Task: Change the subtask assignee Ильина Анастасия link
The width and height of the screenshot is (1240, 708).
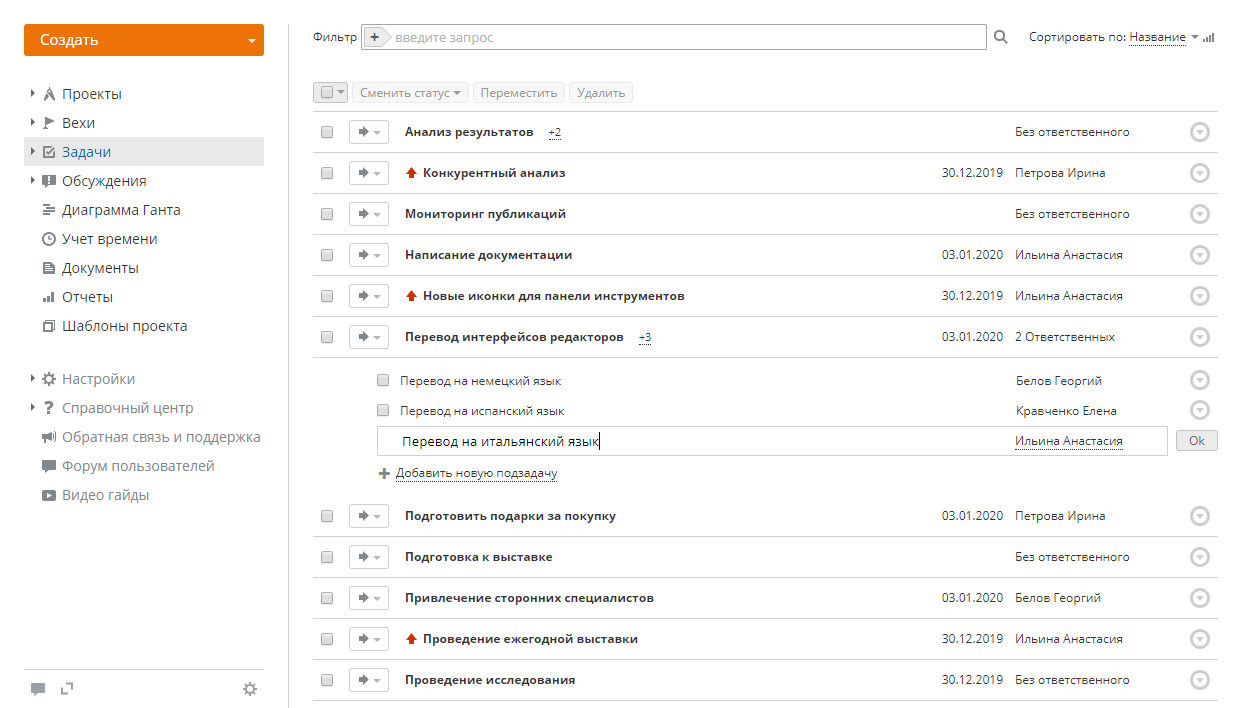Action: click(x=1069, y=441)
